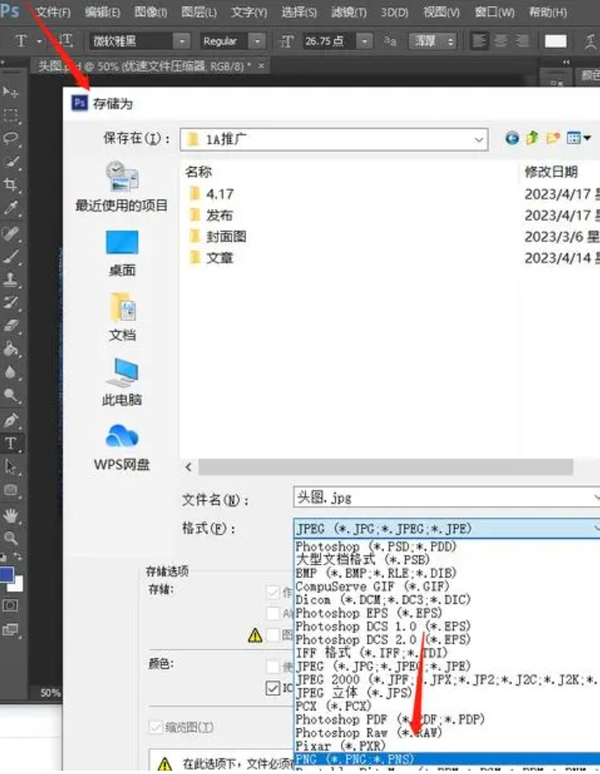
Task: Open the 图层(L) menu
Action: 199,12
